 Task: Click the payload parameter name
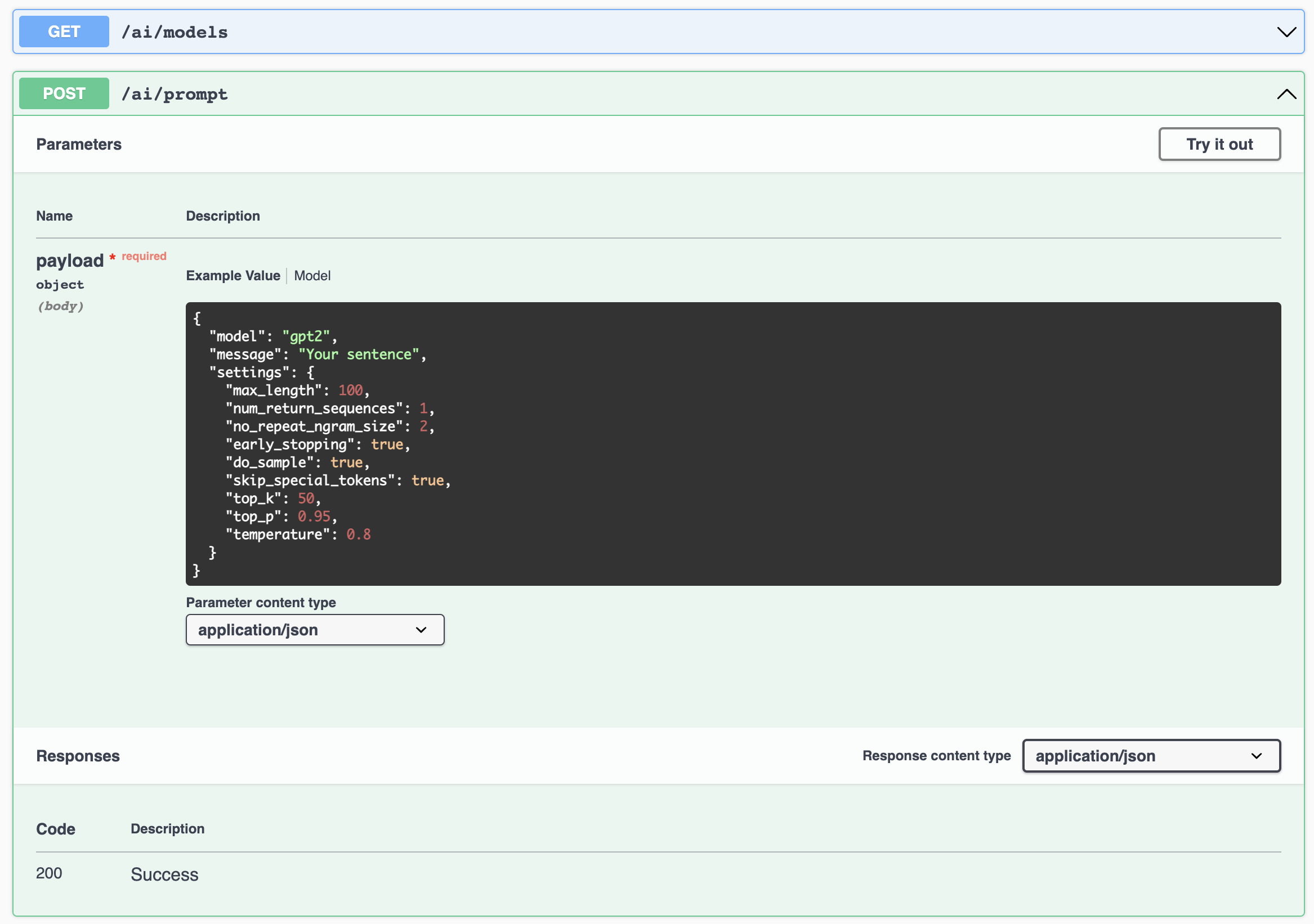pyautogui.click(x=70, y=261)
